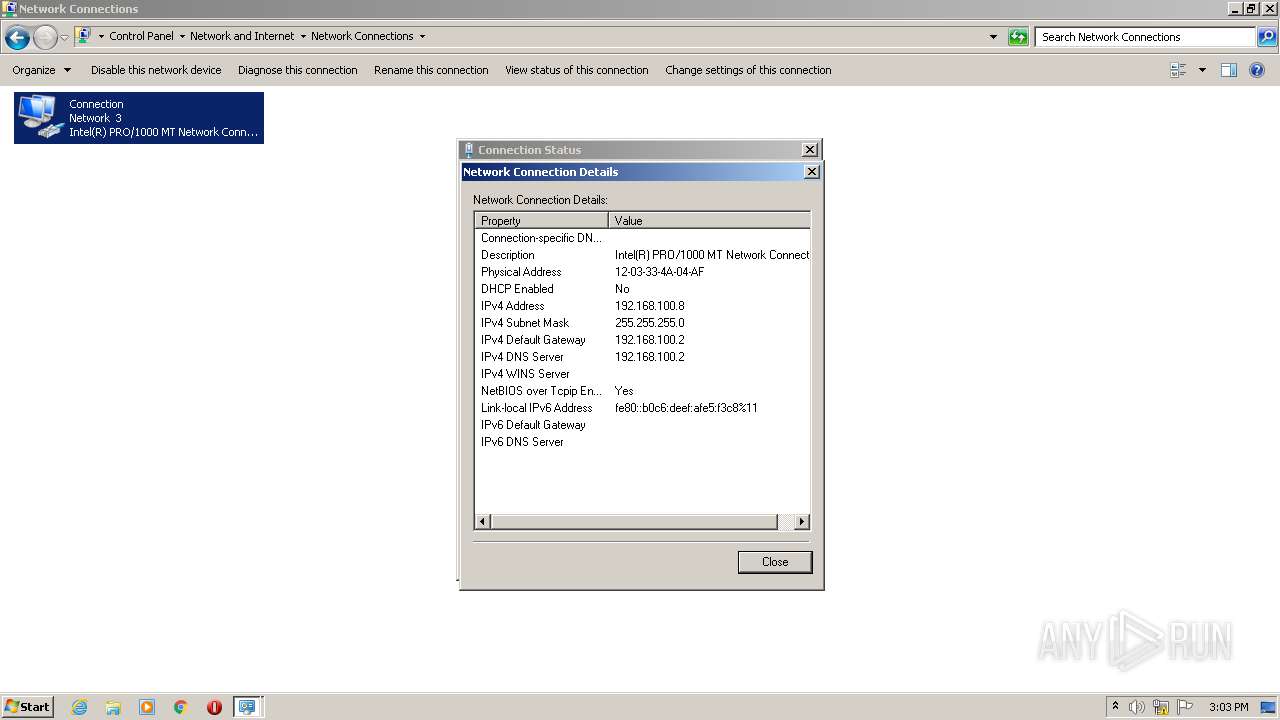The width and height of the screenshot is (1280, 720).
Task: Click the taskbar clock 3:03 PM
Action: (x=1228, y=707)
